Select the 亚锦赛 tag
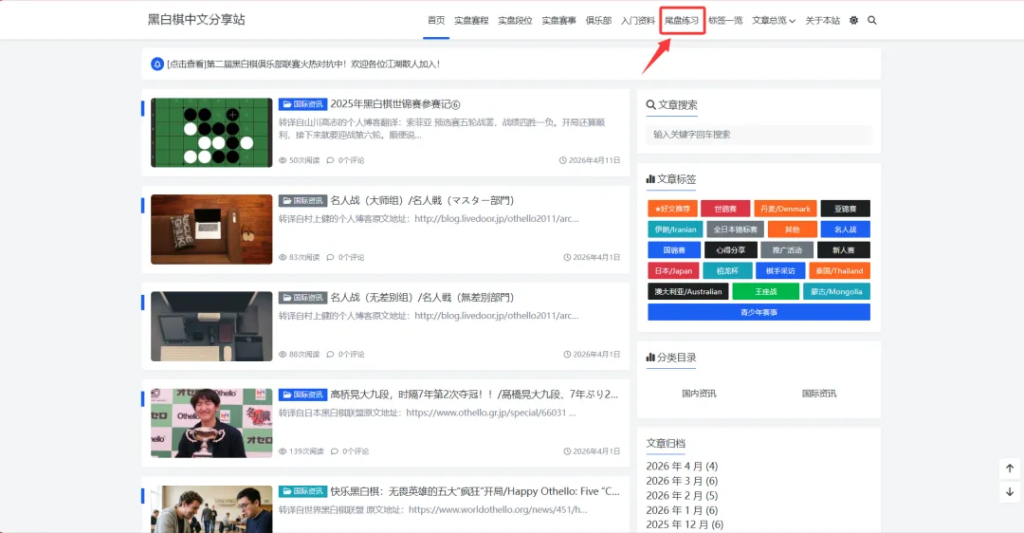1024x533 pixels. click(845, 209)
